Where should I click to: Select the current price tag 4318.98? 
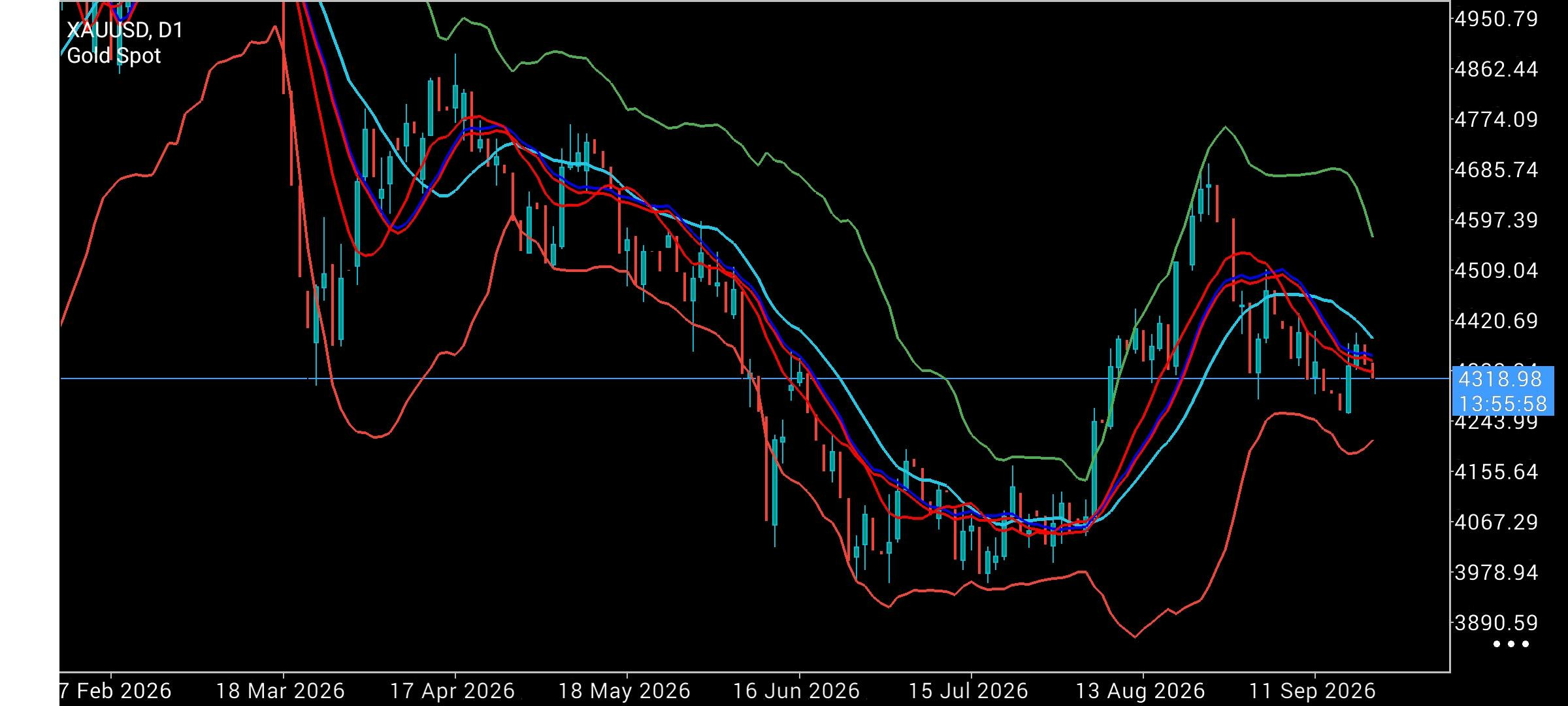(x=1500, y=379)
